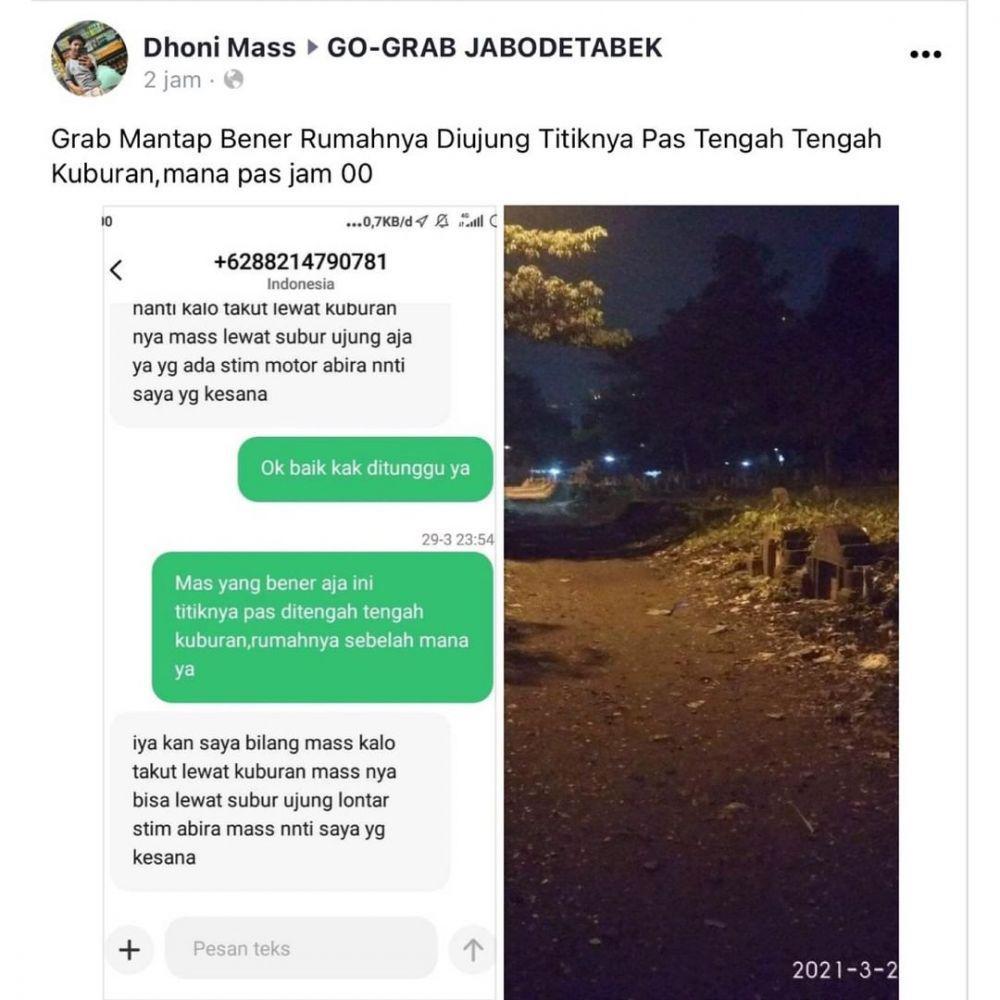Tap the Ok baik kak ditunggu ya bubble
The width and height of the screenshot is (1000, 1000).
click(365, 469)
